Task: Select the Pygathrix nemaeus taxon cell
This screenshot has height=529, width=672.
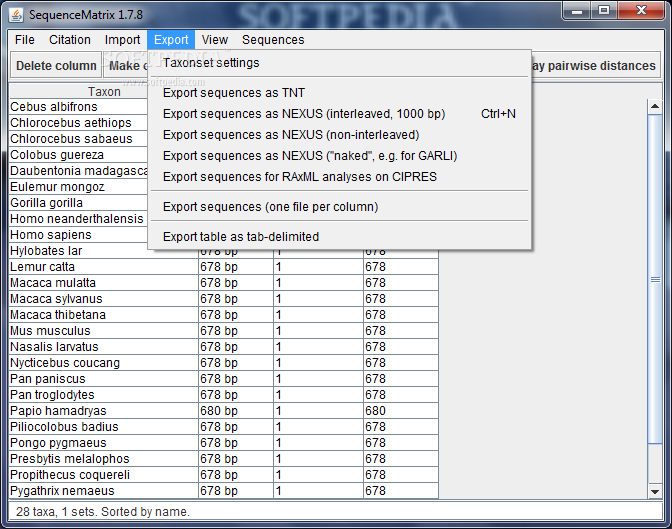Action: [x=104, y=491]
